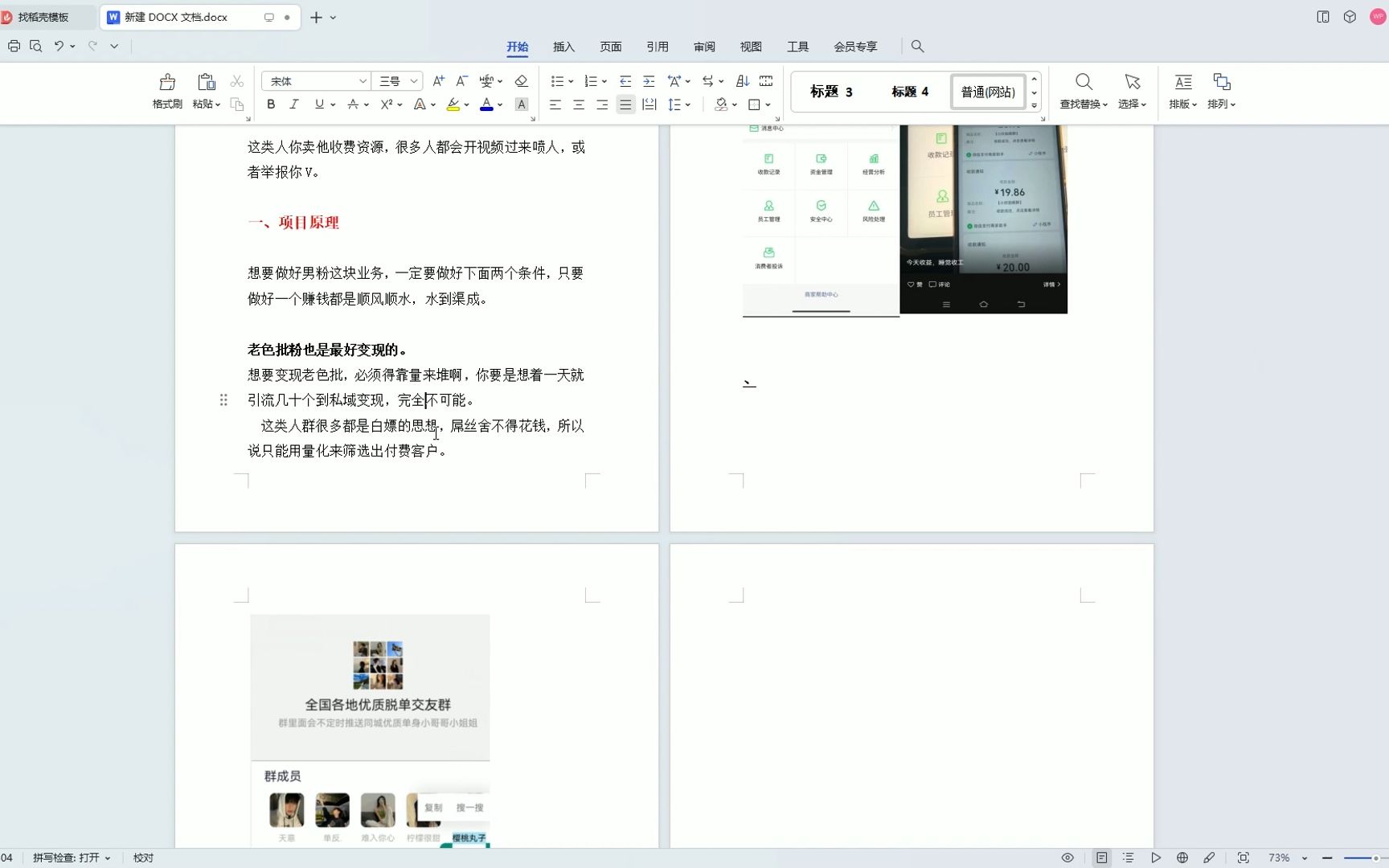This screenshot has height=868, width=1389.
Task: Switch to web layout globe icon
Action: pos(1182,858)
